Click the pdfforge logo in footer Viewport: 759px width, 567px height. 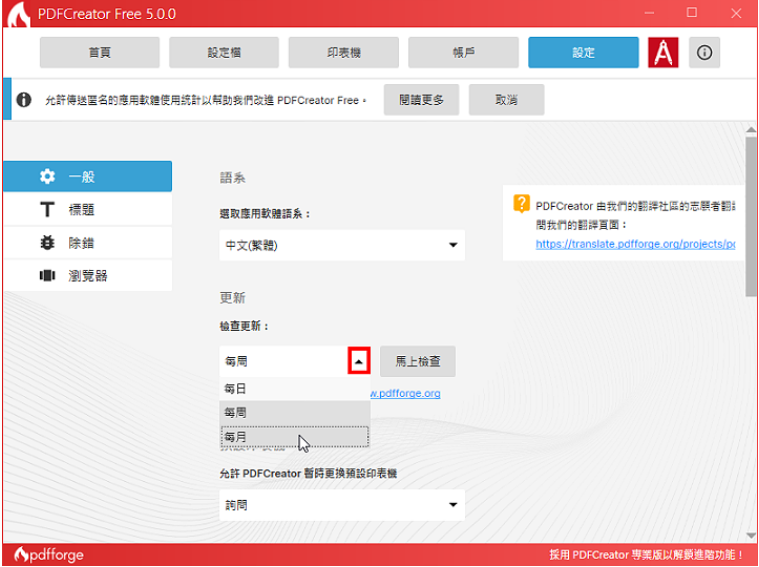tap(48, 554)
